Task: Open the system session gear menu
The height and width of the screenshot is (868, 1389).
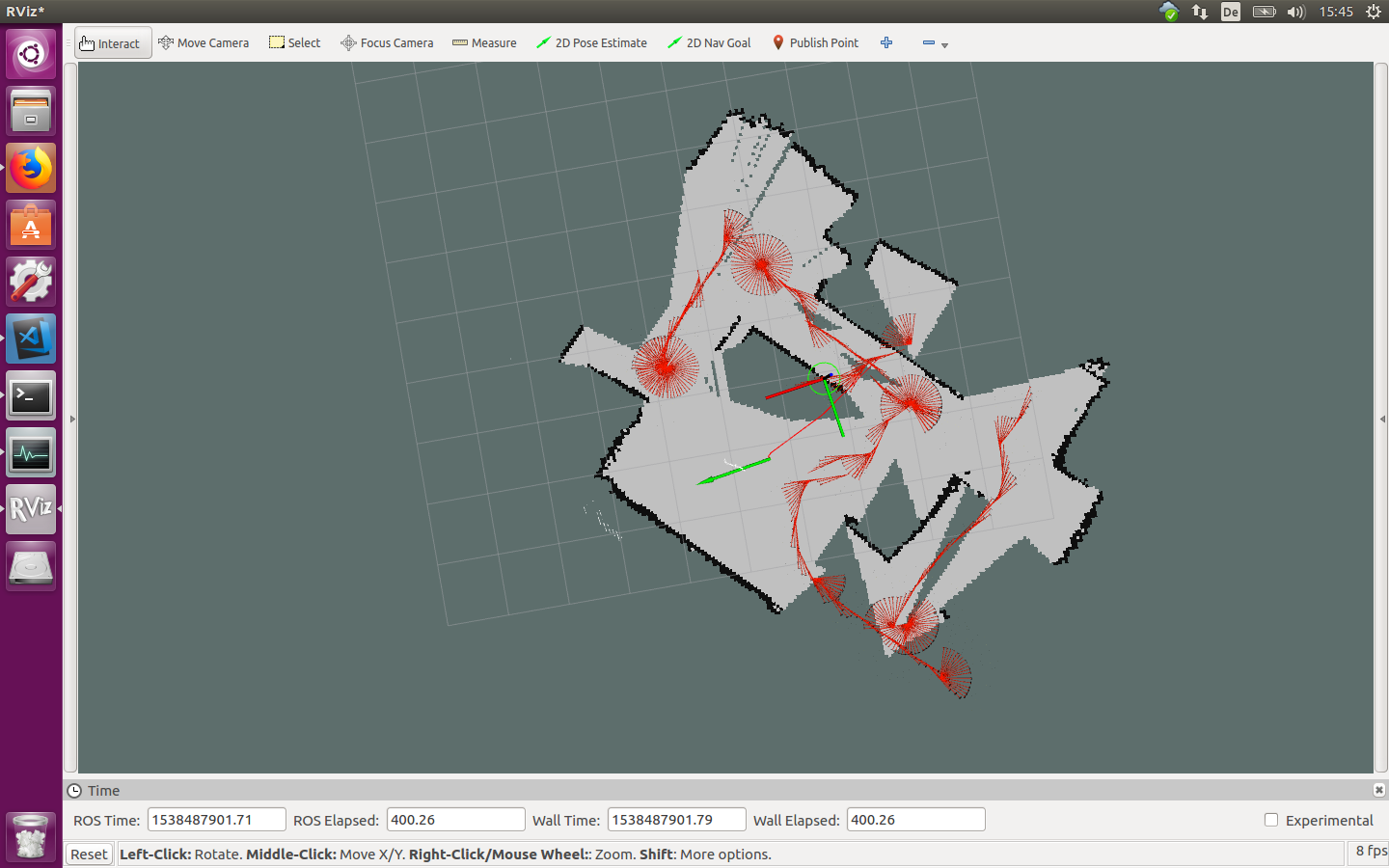Action: click(1374, 12)
